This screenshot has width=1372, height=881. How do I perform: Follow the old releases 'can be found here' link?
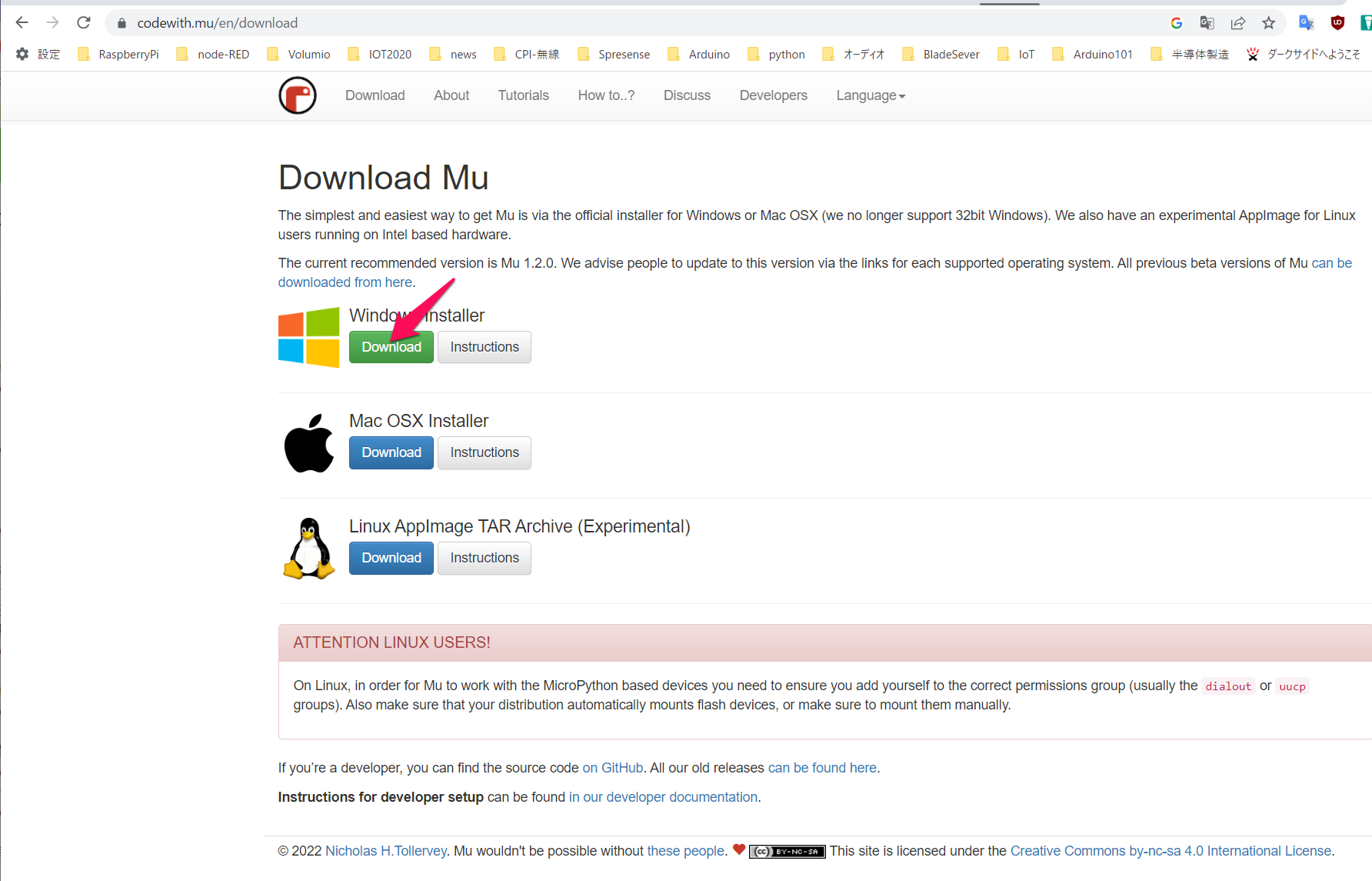[x=822, y=768]
